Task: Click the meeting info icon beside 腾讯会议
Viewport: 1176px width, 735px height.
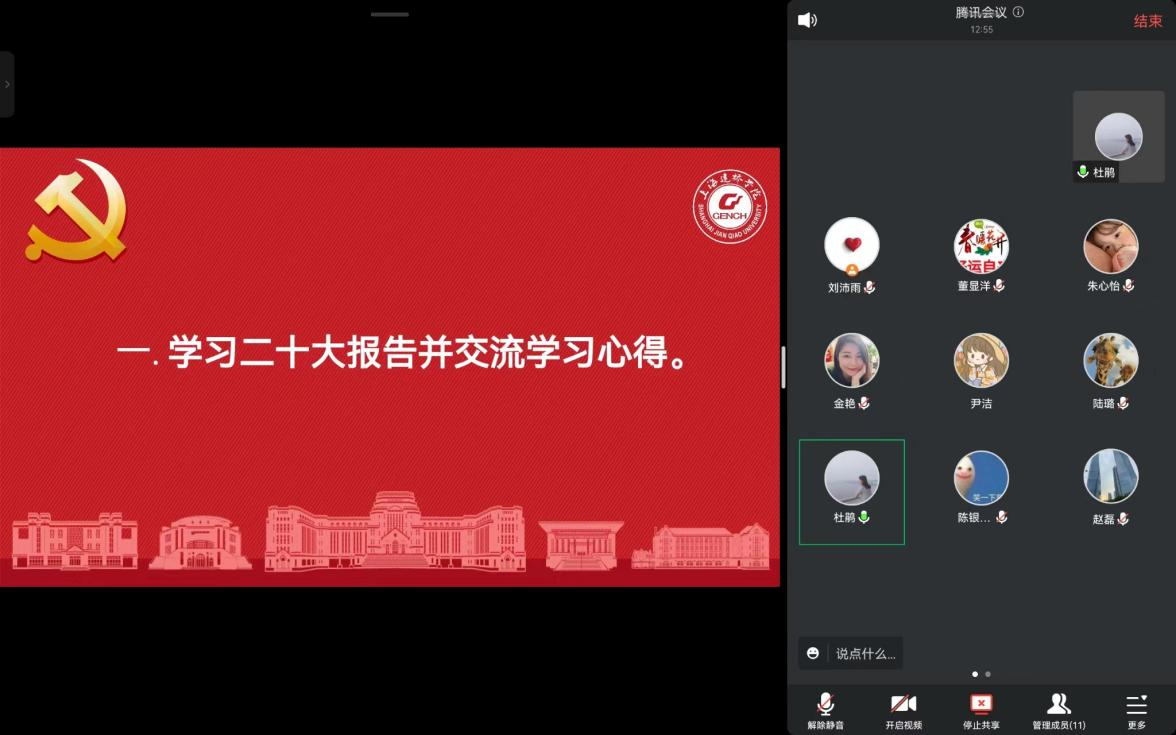Action: (1018, 12)
